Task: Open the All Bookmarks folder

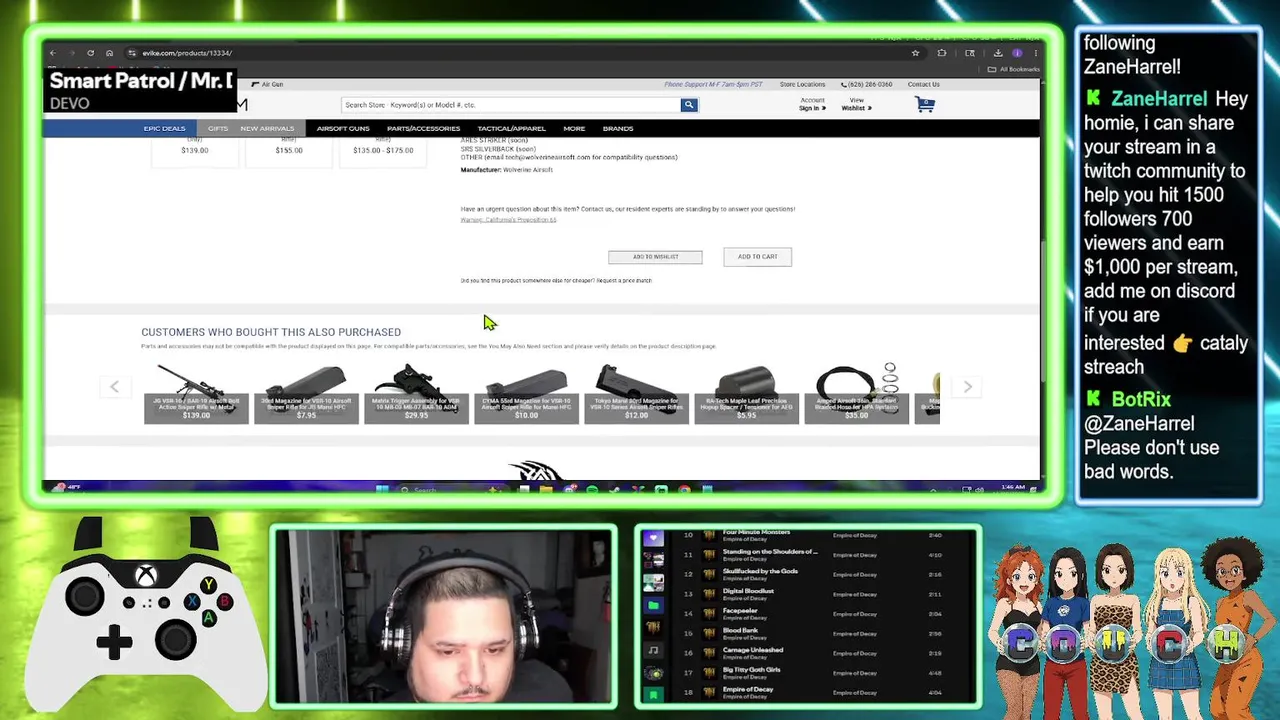Action: [x=1014, y=69]
